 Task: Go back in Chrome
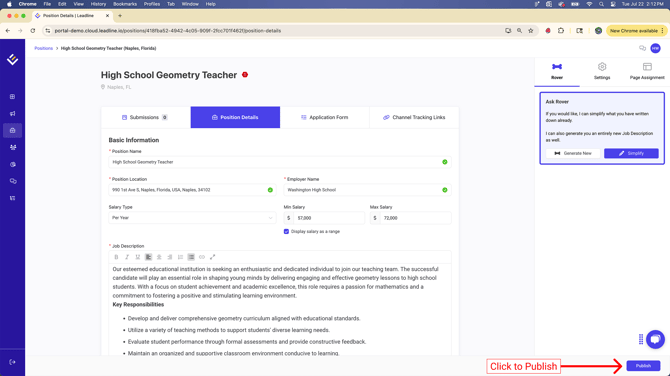coord(8,31)
